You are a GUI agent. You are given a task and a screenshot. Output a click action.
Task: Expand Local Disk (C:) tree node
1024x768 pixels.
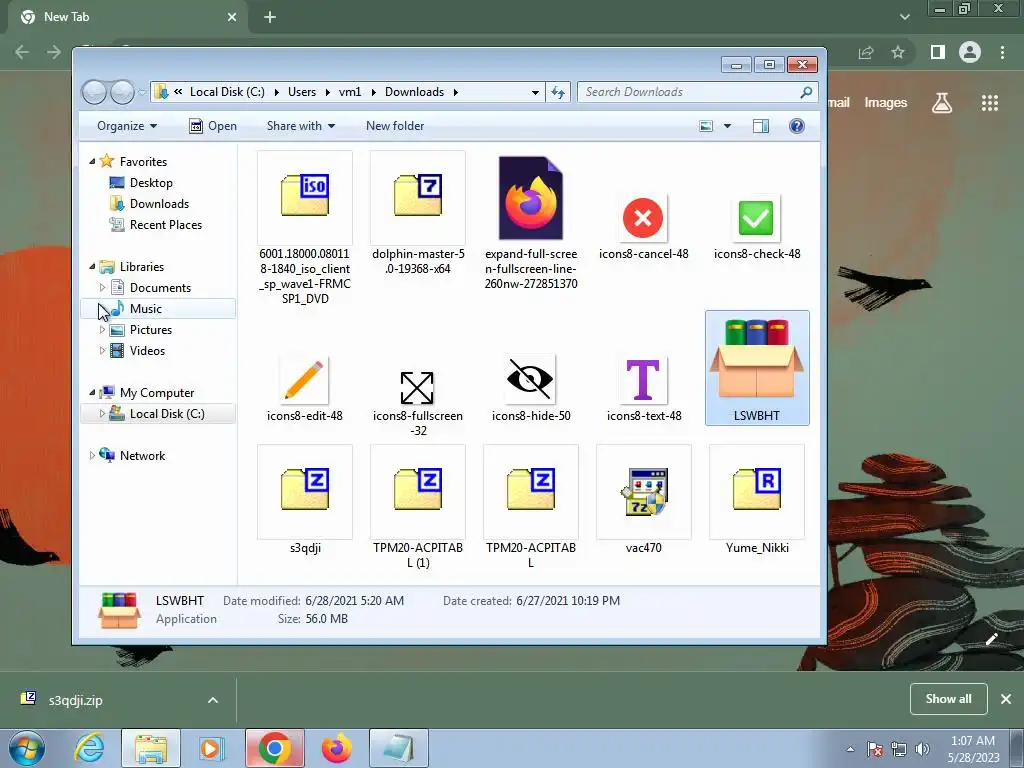pyautogui.click(x=102, y=413)
